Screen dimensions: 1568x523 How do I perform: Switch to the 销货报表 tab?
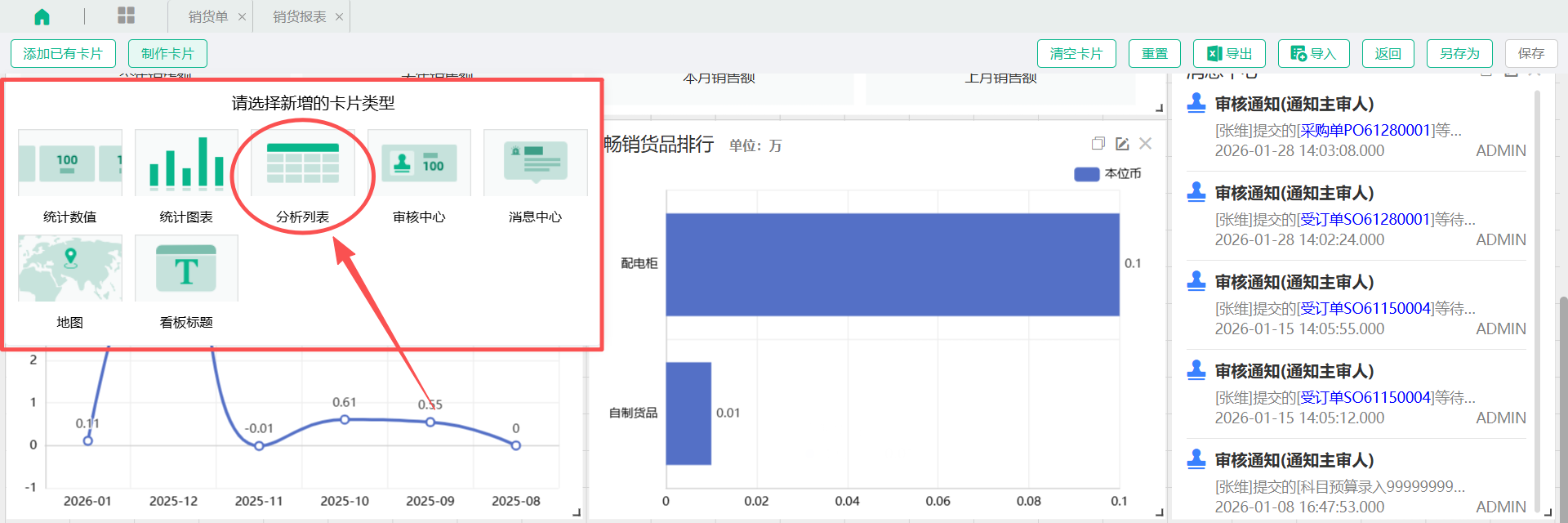299,16
